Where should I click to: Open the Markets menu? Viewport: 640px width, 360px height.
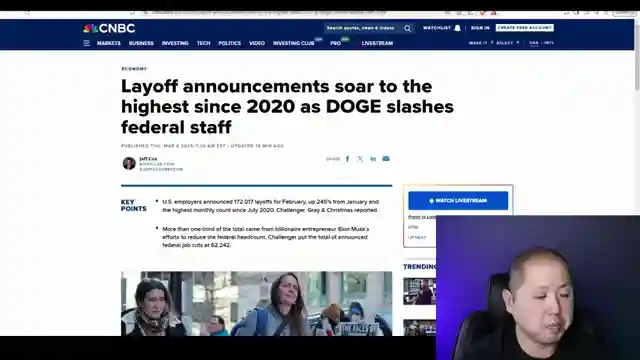coord(109,43)
